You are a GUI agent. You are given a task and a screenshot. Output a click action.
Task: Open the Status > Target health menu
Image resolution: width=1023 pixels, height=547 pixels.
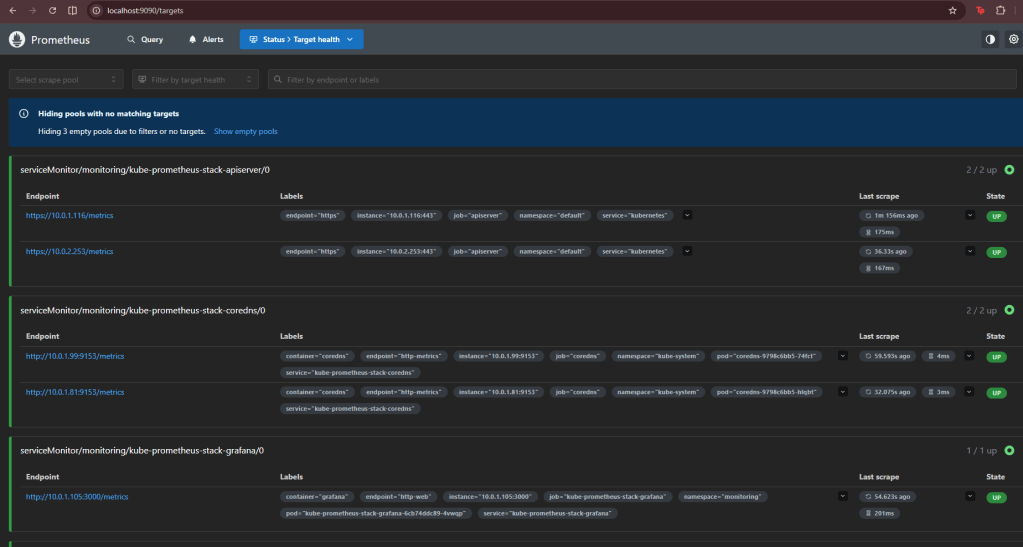(301, 39)
